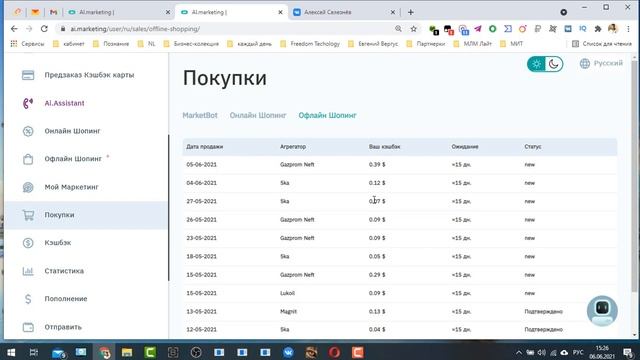This screenshot has height=360, width=640.
Task: Click the Дата продажи column header
Action: [x=204, y=147]
